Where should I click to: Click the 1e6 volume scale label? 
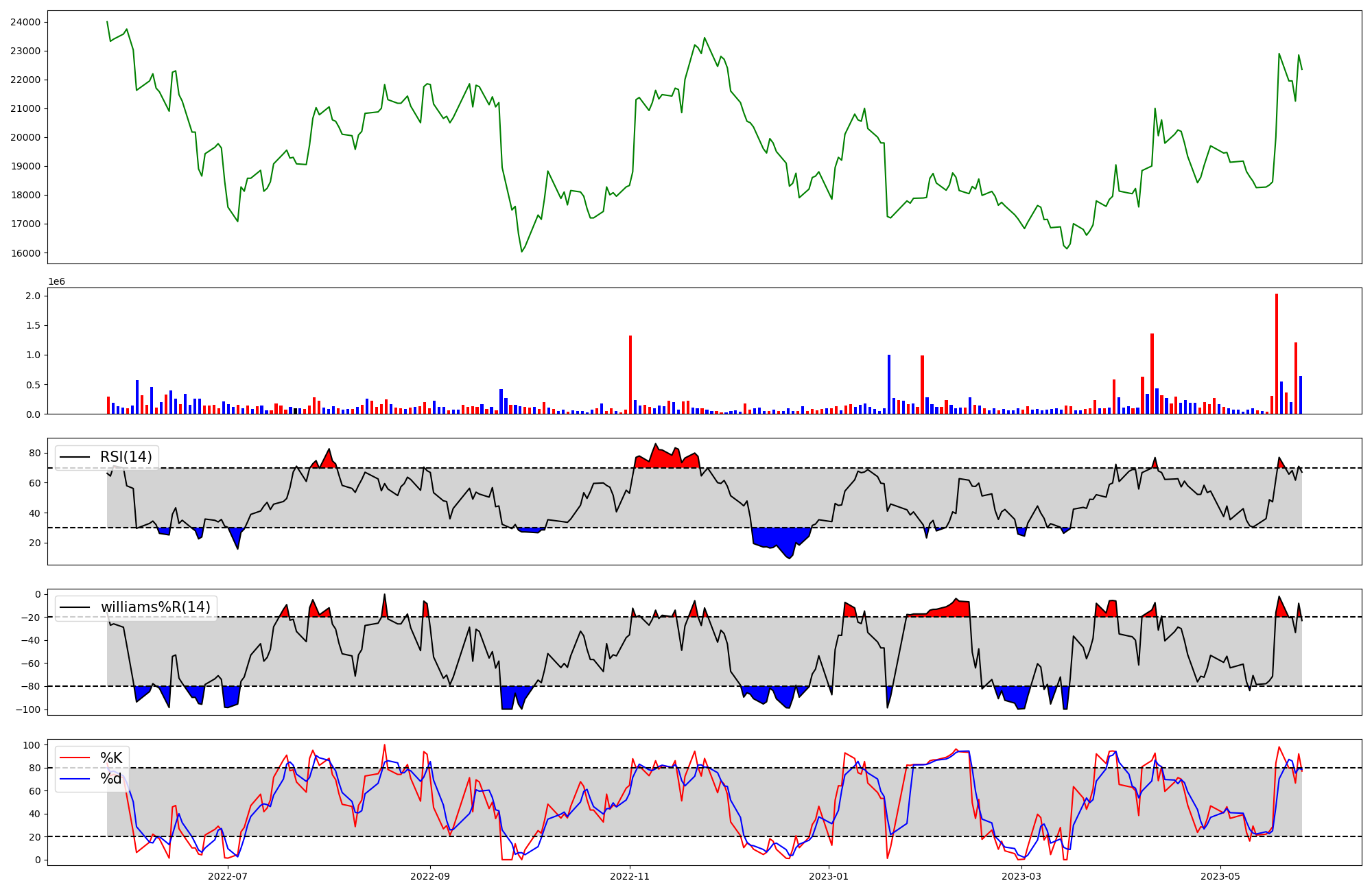tap(56, 282)
